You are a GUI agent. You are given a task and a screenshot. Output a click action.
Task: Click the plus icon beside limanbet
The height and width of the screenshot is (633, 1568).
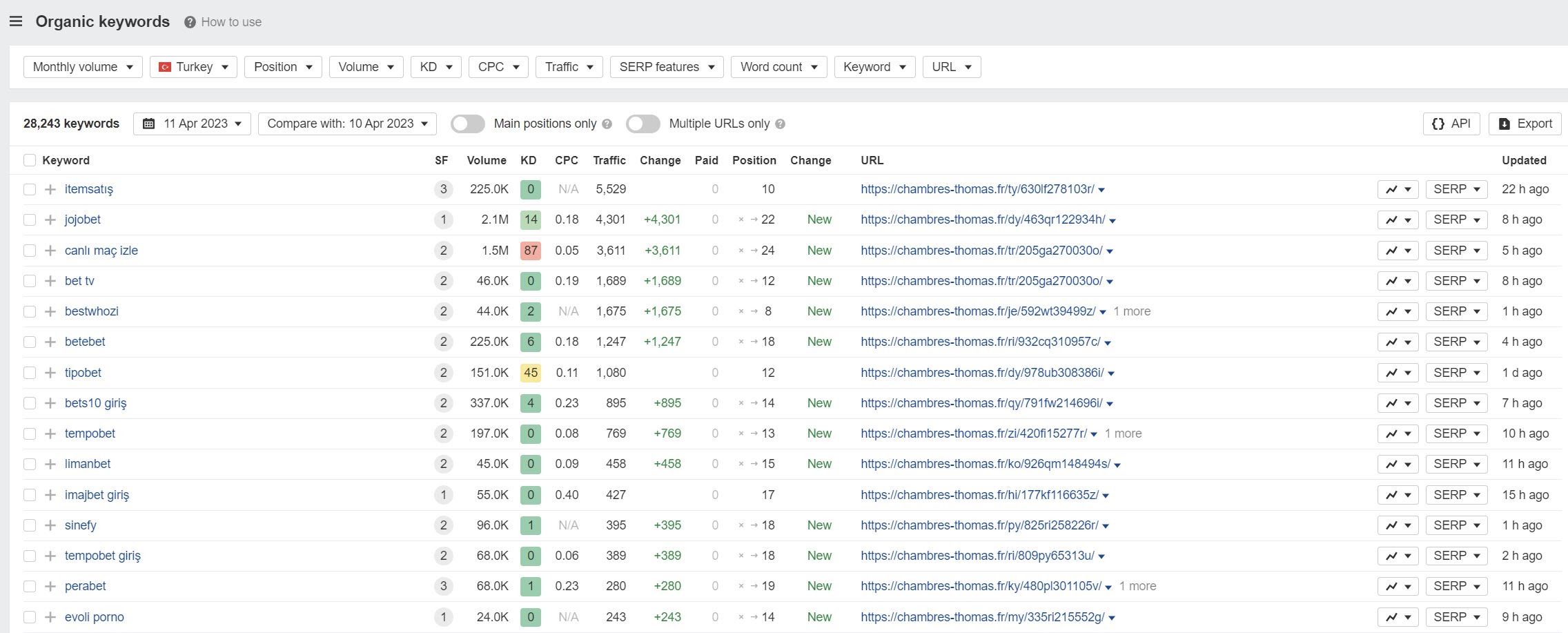50,464
